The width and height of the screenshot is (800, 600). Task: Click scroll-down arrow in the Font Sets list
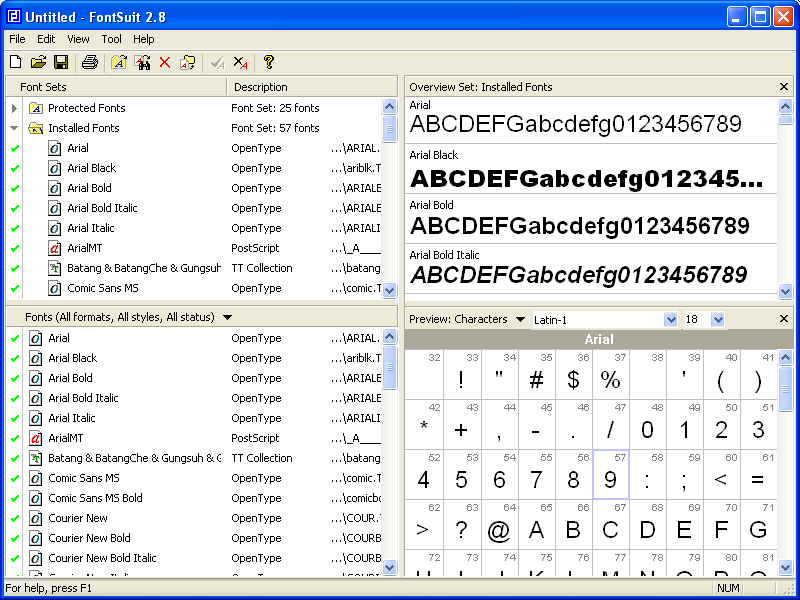pos(389,290)
